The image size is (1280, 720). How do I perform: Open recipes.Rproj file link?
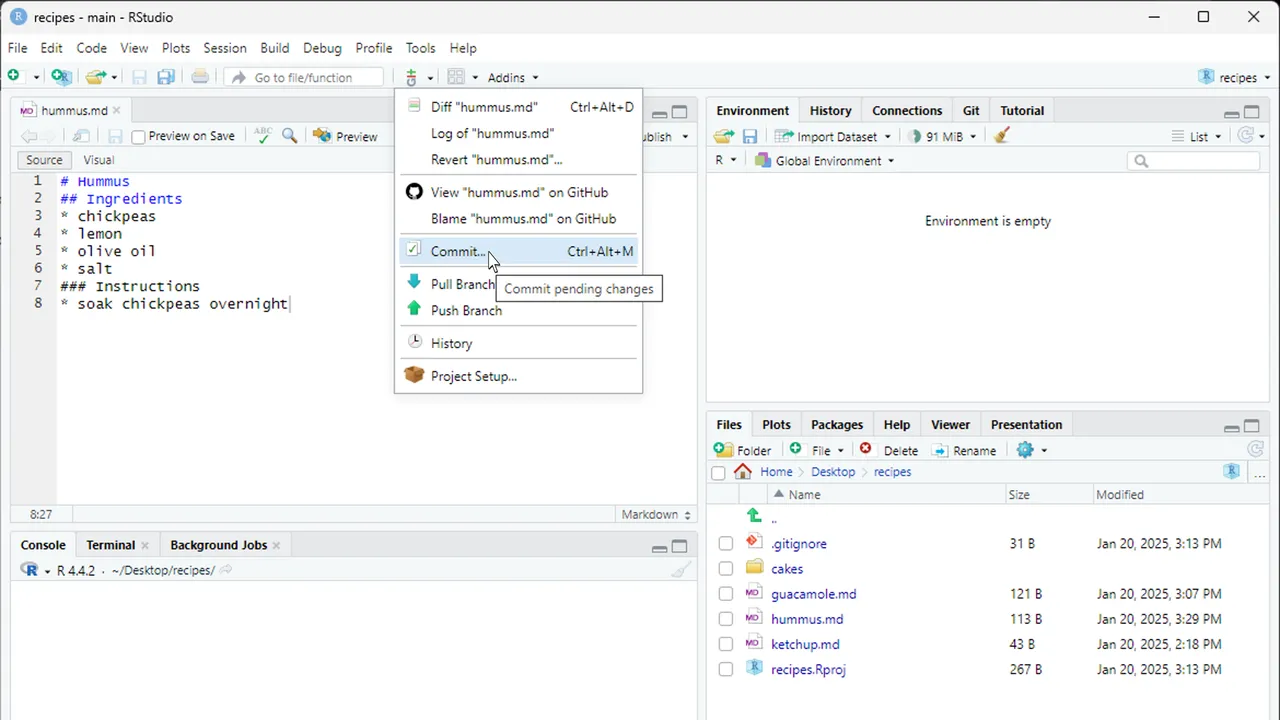pos(808,670)
